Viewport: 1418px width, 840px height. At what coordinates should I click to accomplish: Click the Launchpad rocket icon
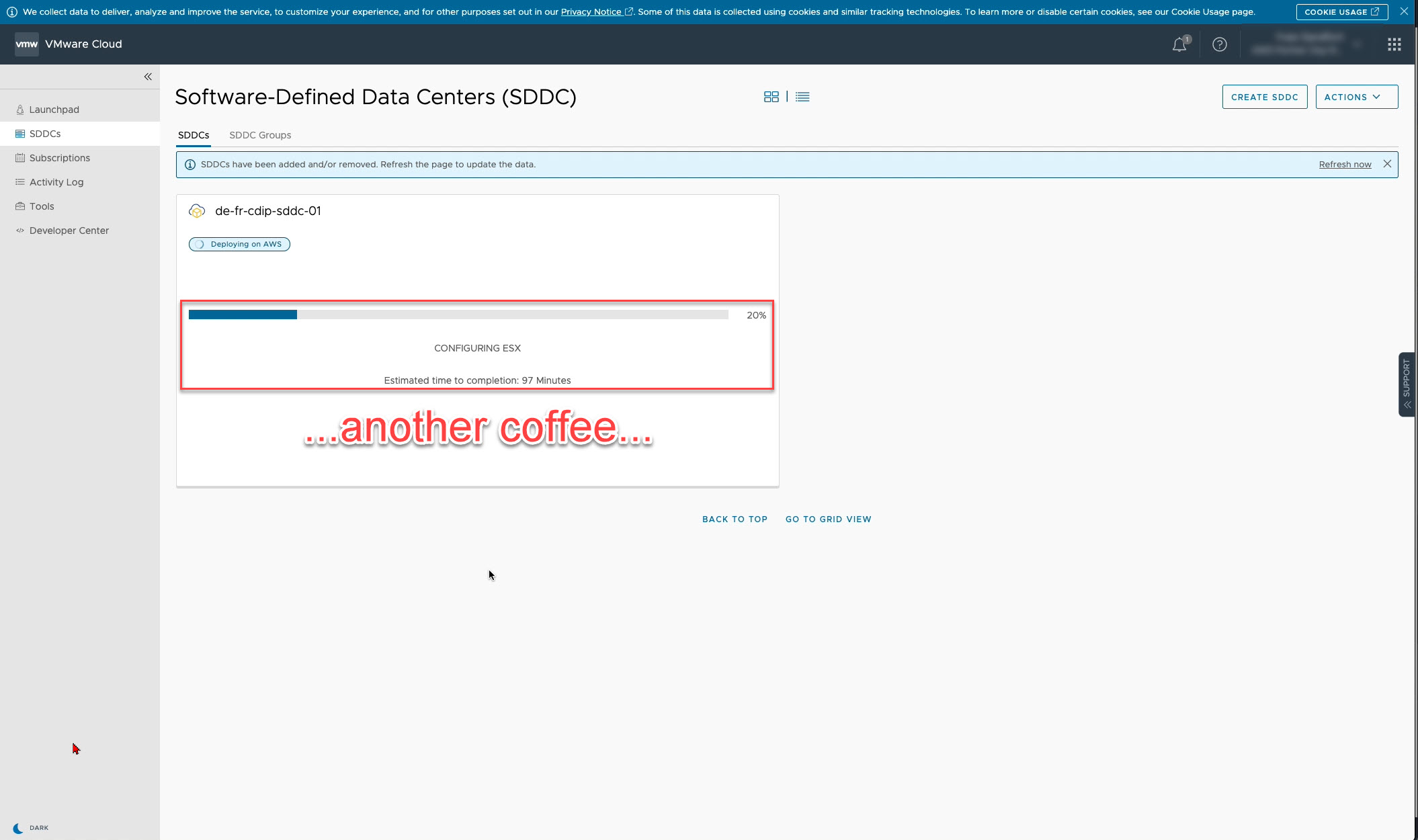tap(20, 110)
